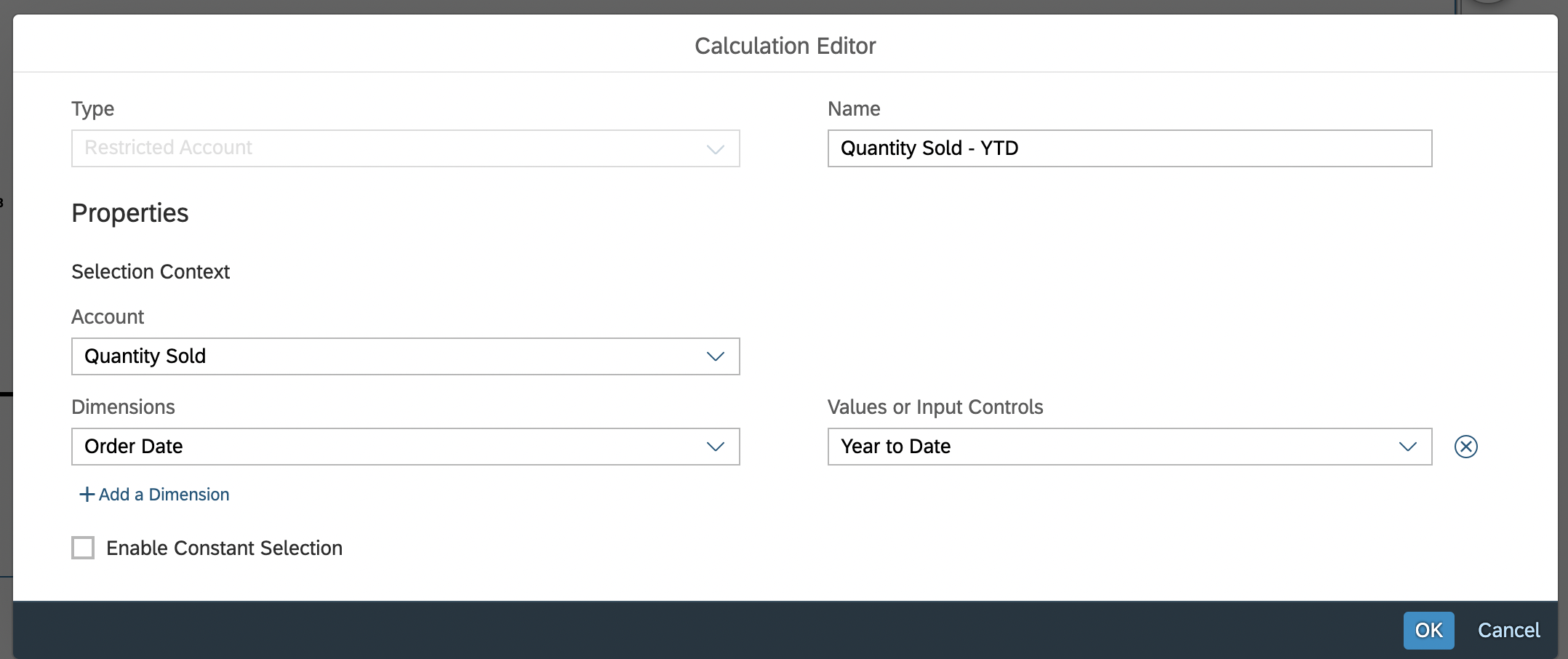
Task: Click the Year to Date chevron arrow
Action: 1407,447
